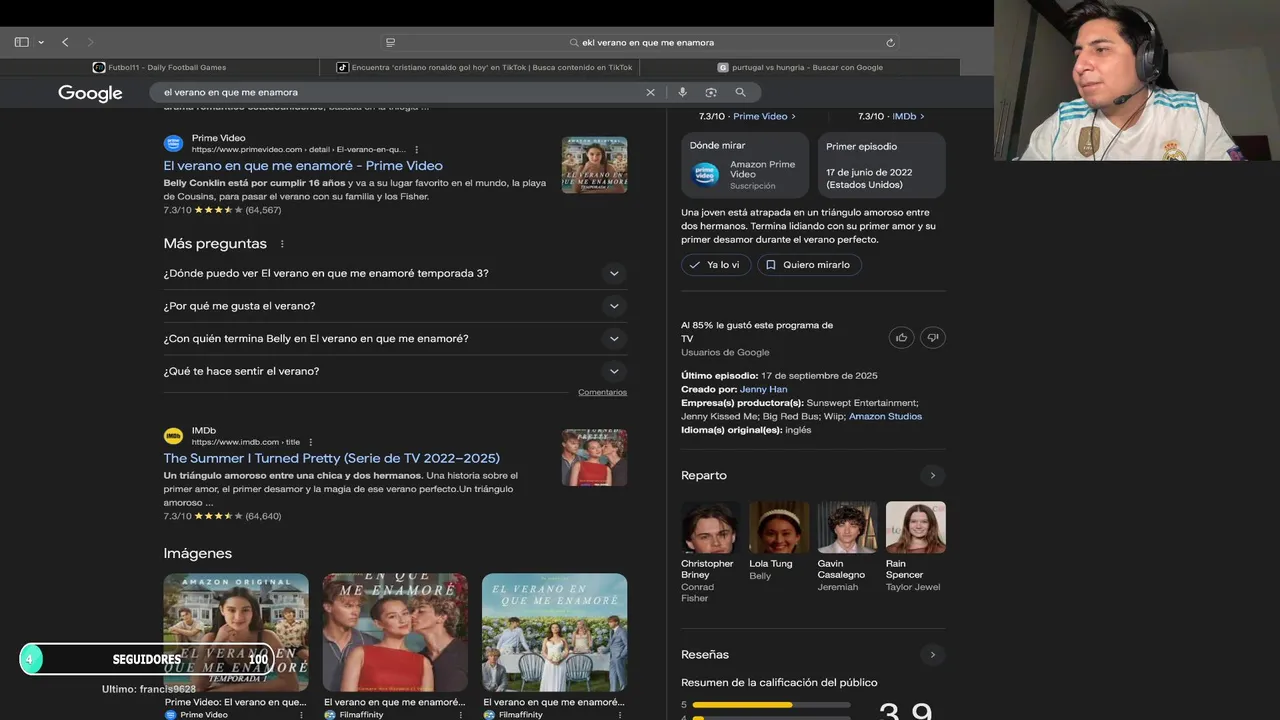Switch to Futbol11 Daily Football Games tab
This screenshot has height=720, width=1280.
pos(160,67)
